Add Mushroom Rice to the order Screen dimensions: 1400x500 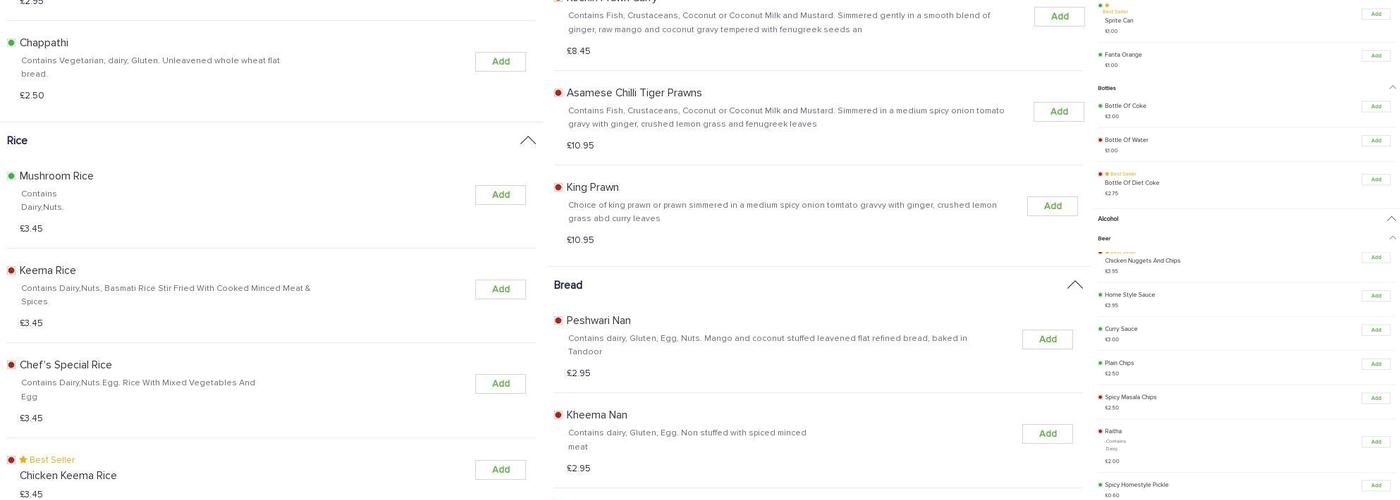pyautogui.click(x=500, y=195)
